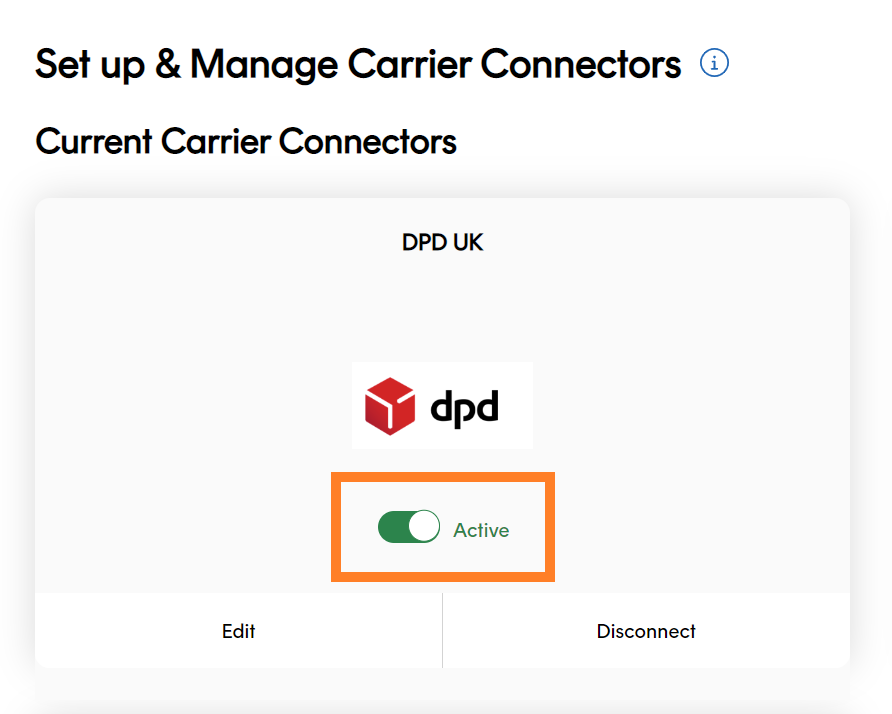Click the word Connectors in the subheading
Viewport: 892px width, 714px height.
click(367, 141)
